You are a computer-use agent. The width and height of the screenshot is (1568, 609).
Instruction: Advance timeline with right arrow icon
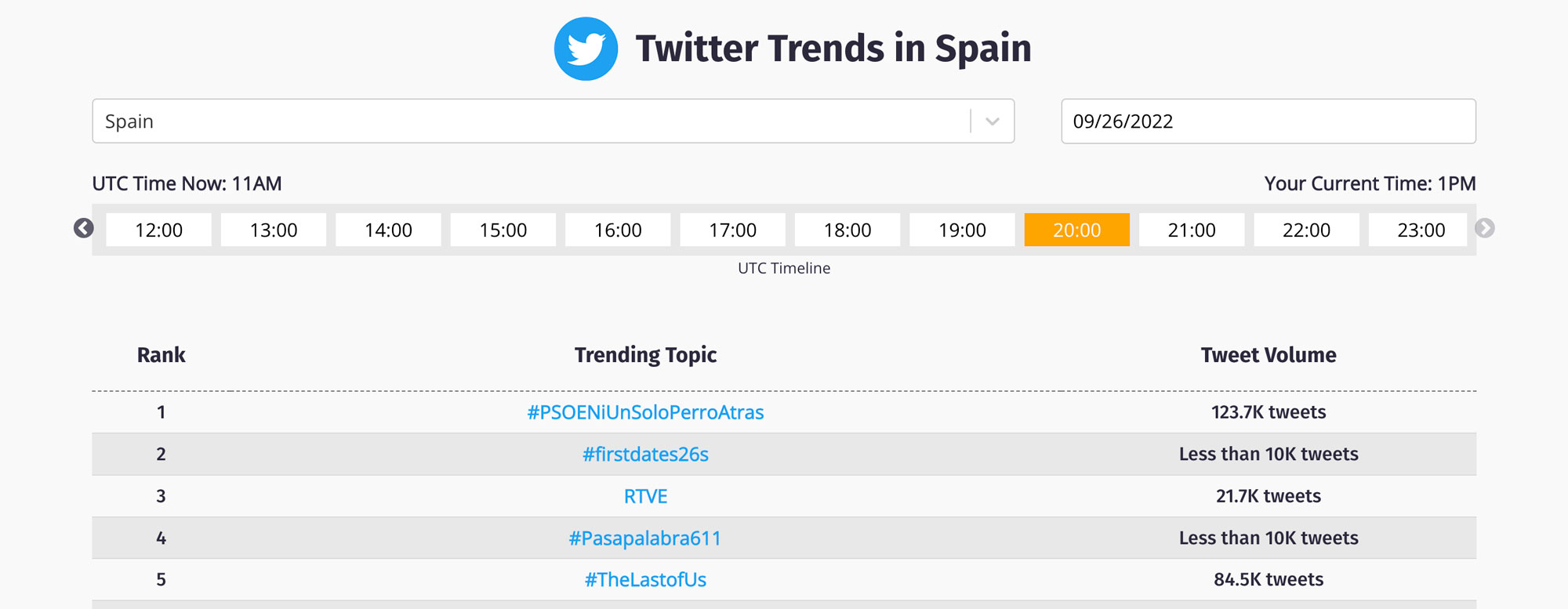click(1484, 228)
